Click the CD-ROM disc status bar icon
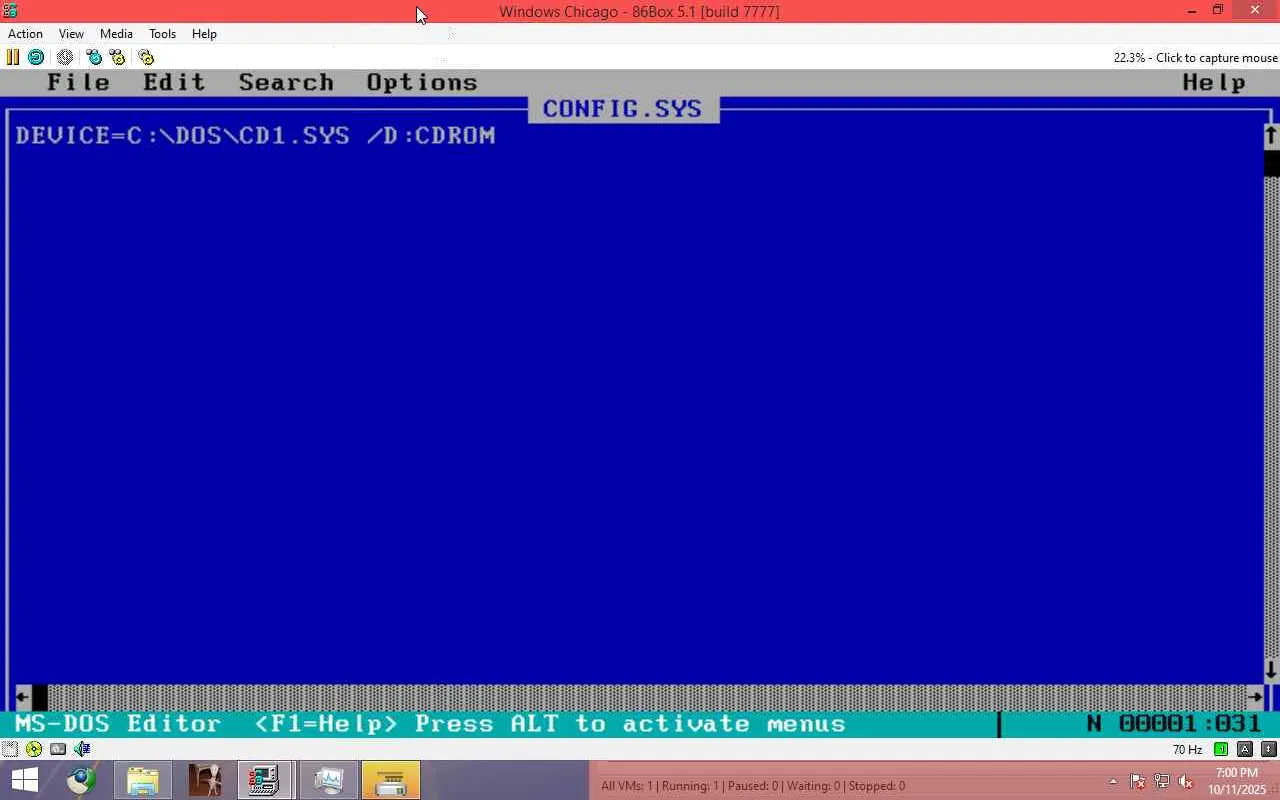1280x800 pixels. point(34,749)
